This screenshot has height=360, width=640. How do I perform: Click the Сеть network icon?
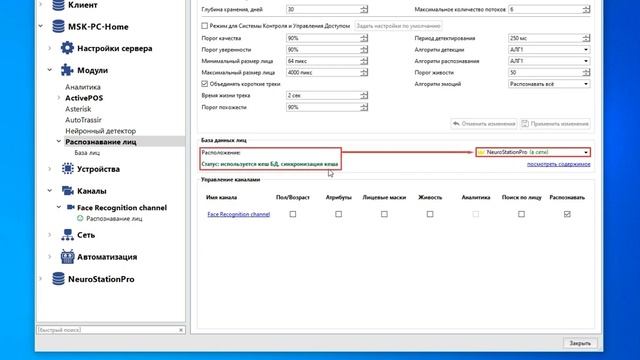(67, 235)
